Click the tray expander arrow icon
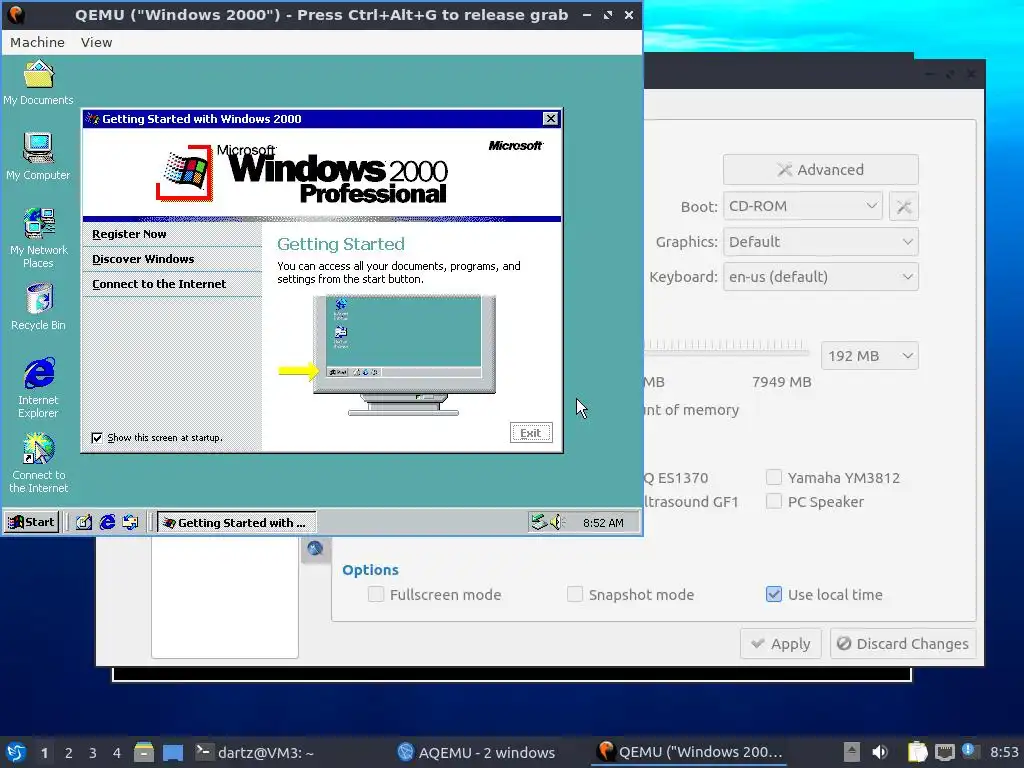Image resolution: width=1024 pixels, height=768 pixels. coord(852,752)
